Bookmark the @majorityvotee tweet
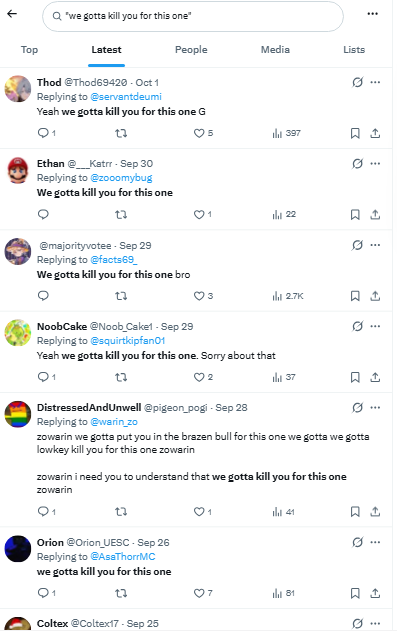The image size is (397, 633). pos(355,296)
